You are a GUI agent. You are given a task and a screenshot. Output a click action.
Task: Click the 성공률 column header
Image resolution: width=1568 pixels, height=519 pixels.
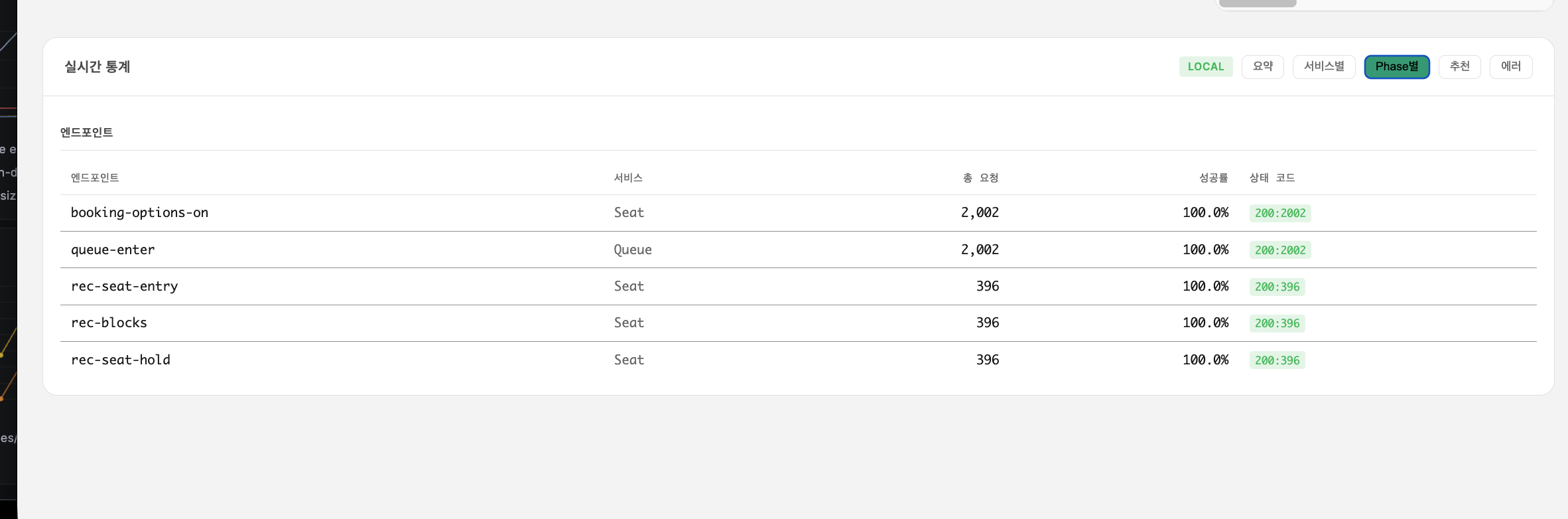[1213, 178]
